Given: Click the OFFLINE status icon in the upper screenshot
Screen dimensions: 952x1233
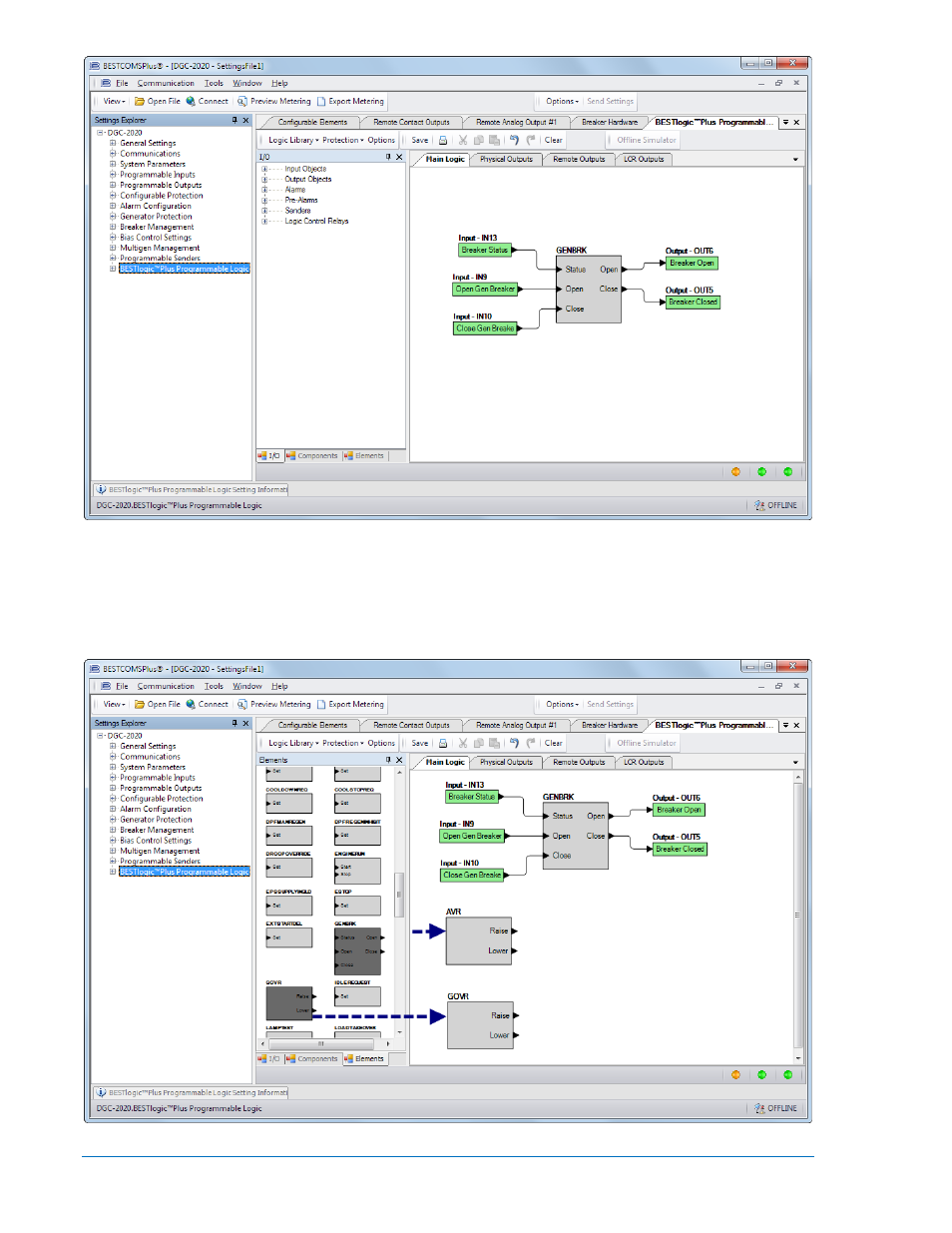Looking at the screenshot, I should tap(759, 506).
